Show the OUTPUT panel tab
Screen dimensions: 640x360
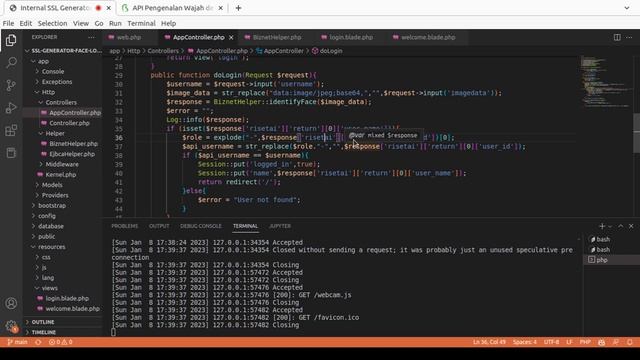[159, 226]
